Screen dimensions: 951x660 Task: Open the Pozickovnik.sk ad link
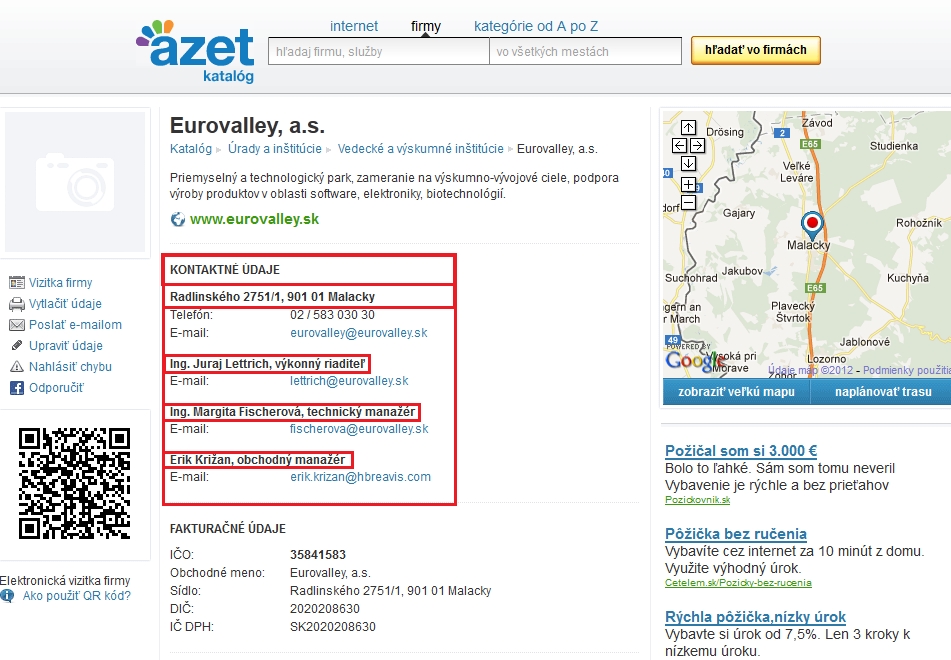[697, 500]
